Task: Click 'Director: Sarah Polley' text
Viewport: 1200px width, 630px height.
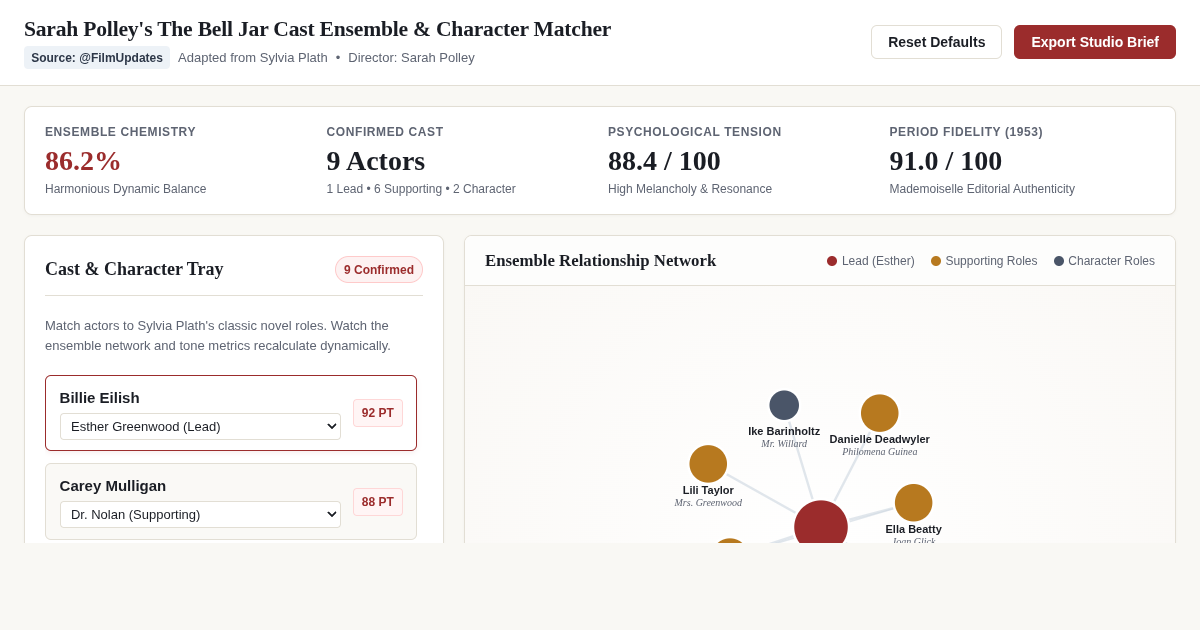Action: pos(411,58)
